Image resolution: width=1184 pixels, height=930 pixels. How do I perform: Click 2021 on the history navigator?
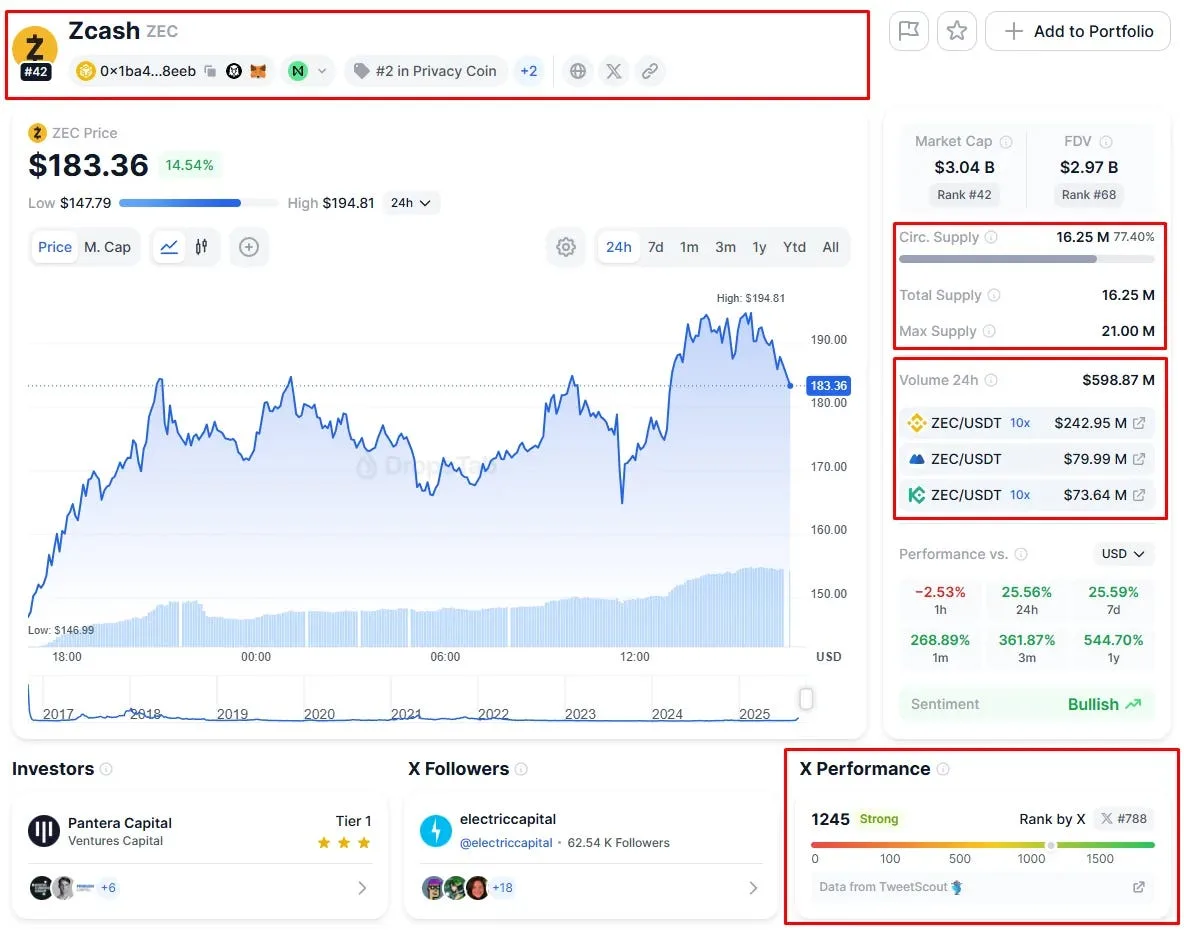(405, 714)
